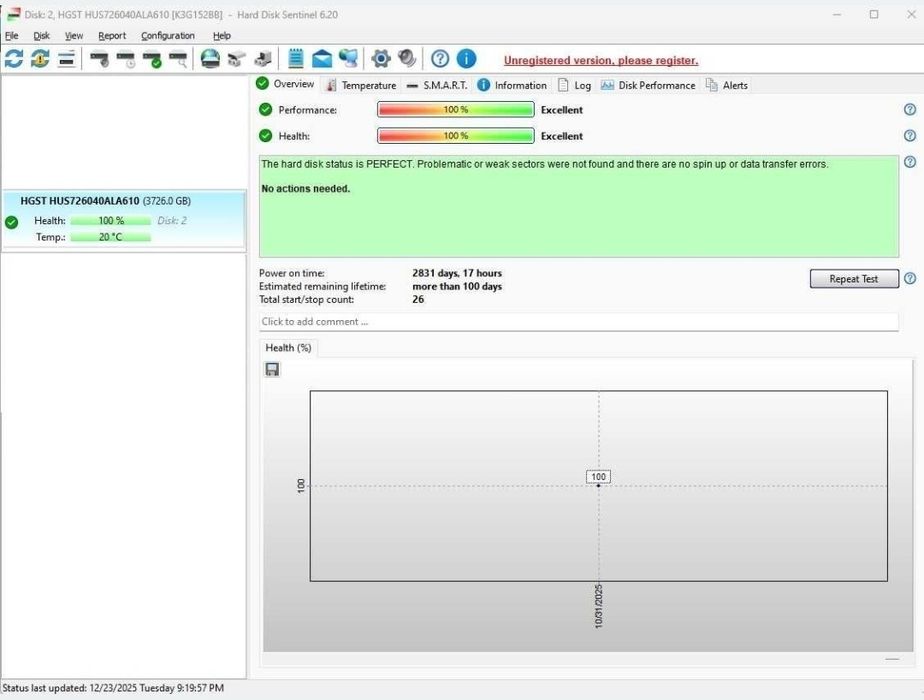The width and height of the screenshot is (924, 700).
Task: Switch to the Disk Performance tab
Action: tap(648, 85)
